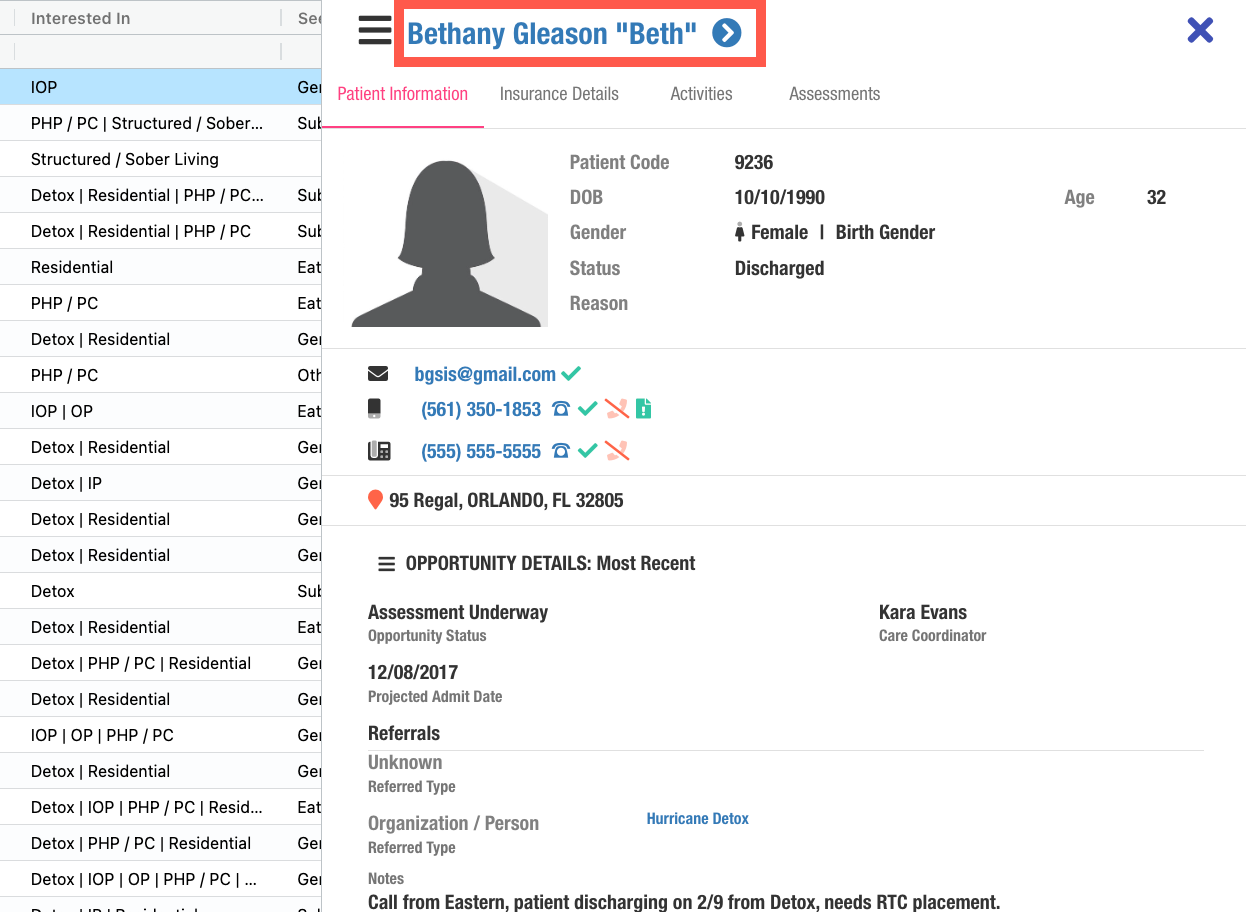
Task: Go to the Assessments tab
Action: coord(834,94)
